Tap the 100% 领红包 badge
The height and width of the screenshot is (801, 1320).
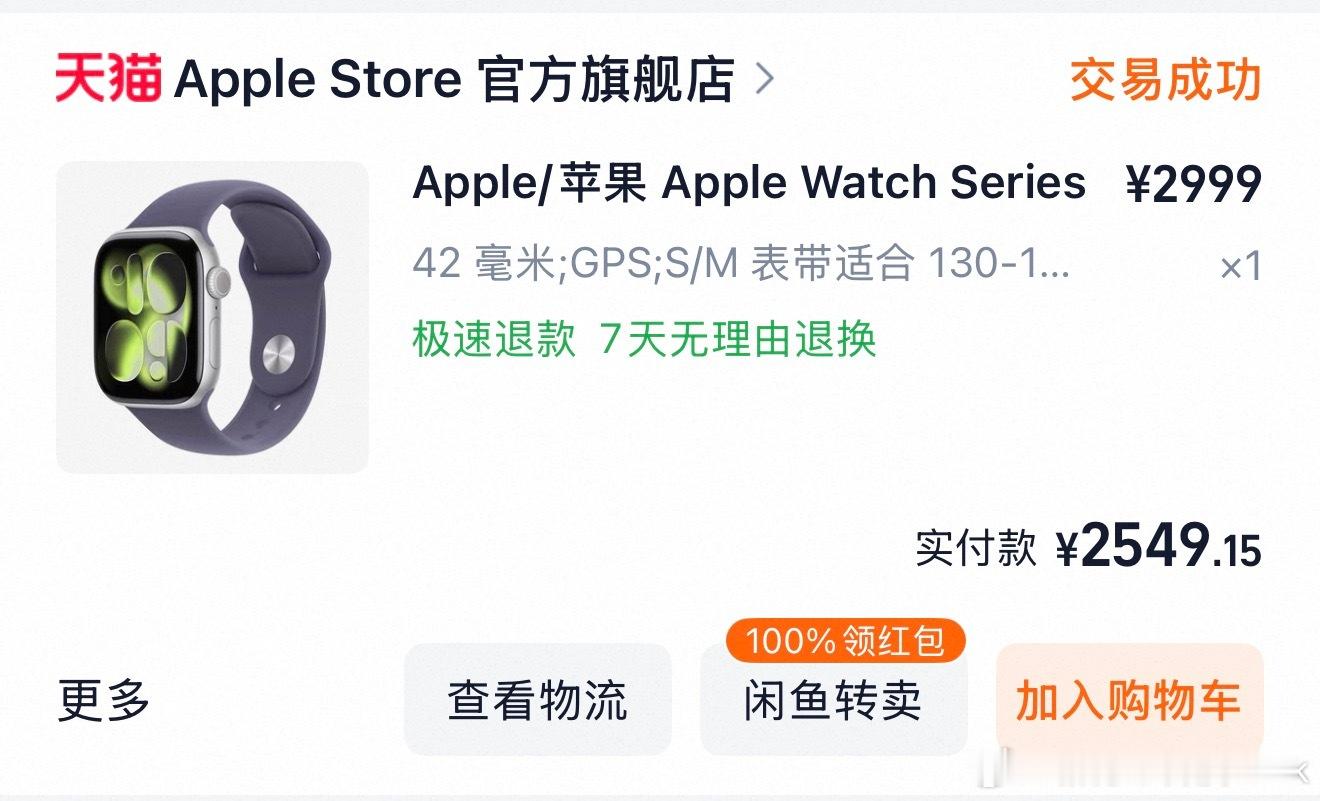[844, 641]
